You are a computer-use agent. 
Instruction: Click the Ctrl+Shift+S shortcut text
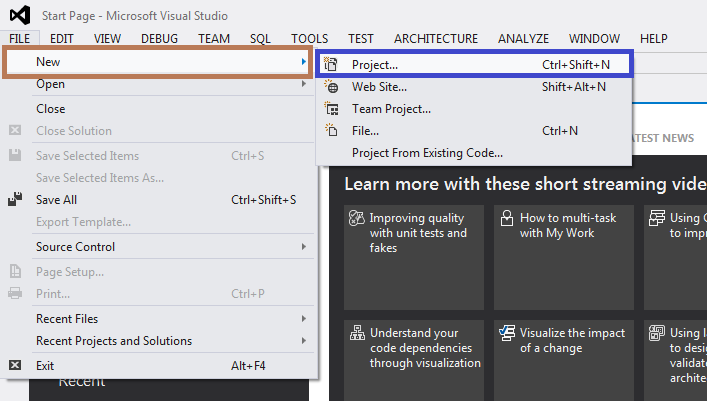[264, 200]
